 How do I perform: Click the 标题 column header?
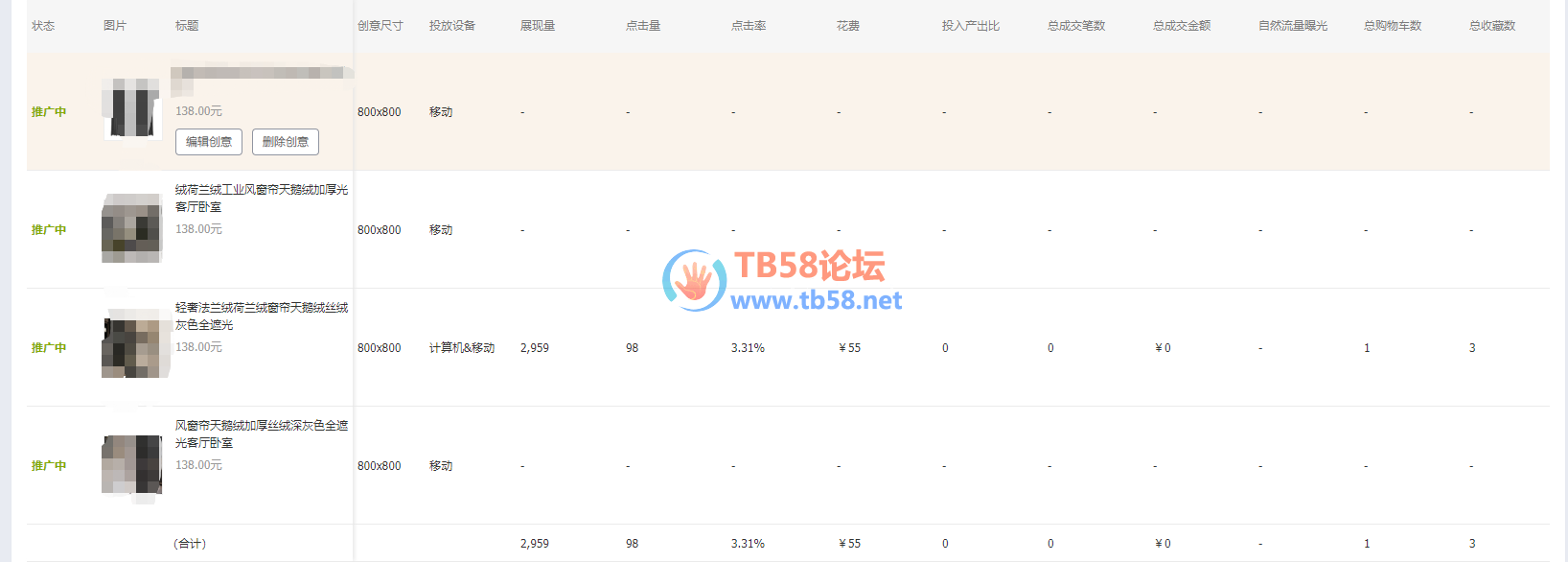[x=187, y=26]
